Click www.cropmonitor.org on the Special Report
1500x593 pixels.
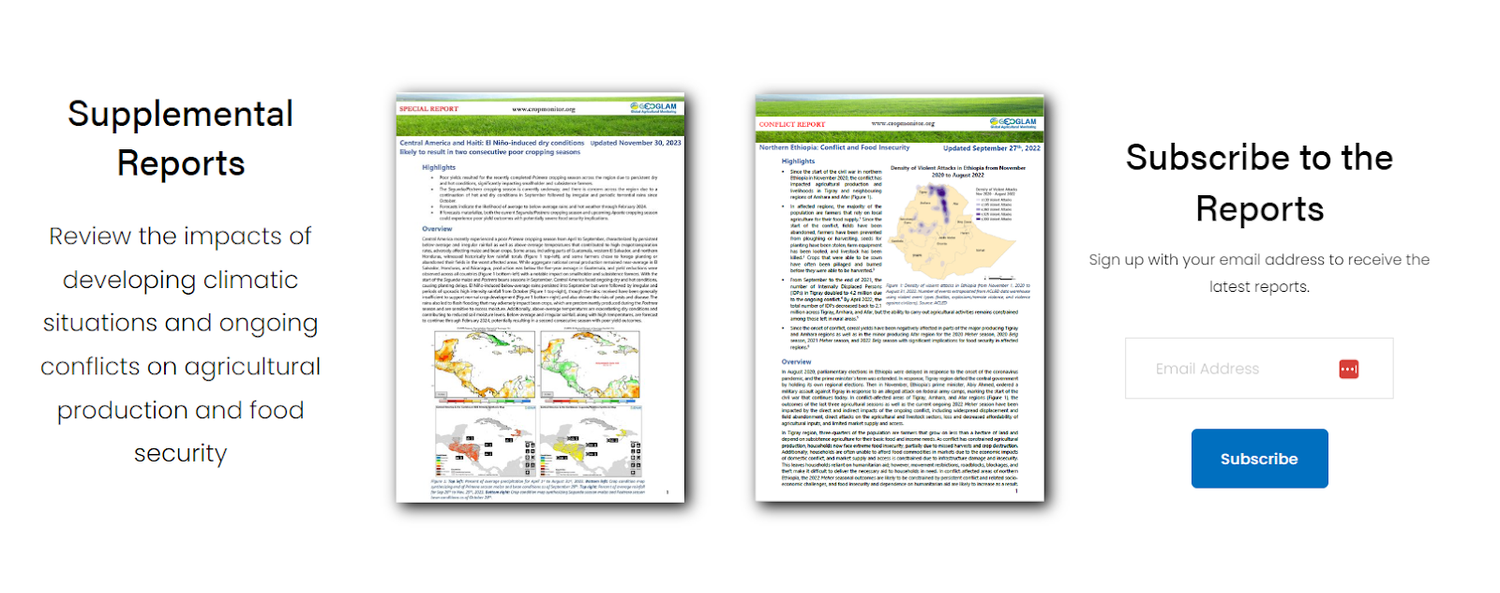click(x=544, y=108)
